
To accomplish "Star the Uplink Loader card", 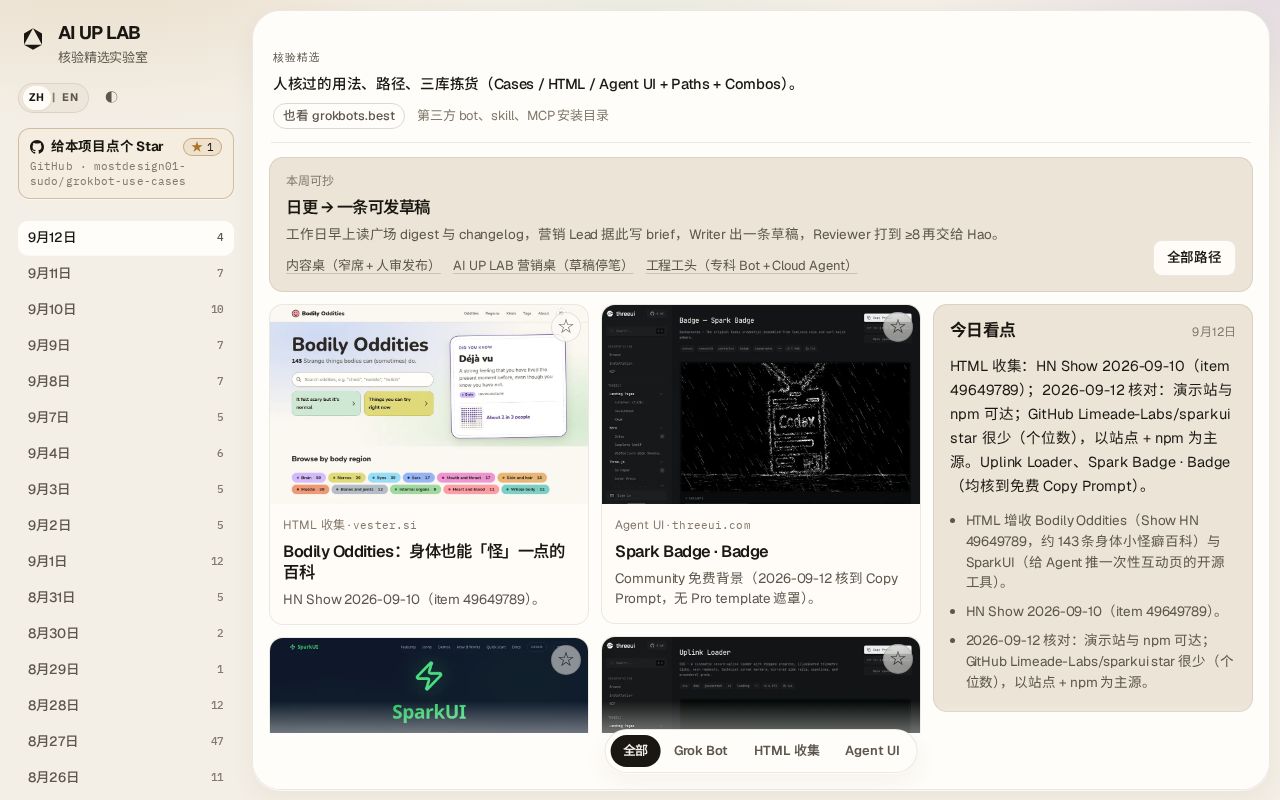I will 898,659.
